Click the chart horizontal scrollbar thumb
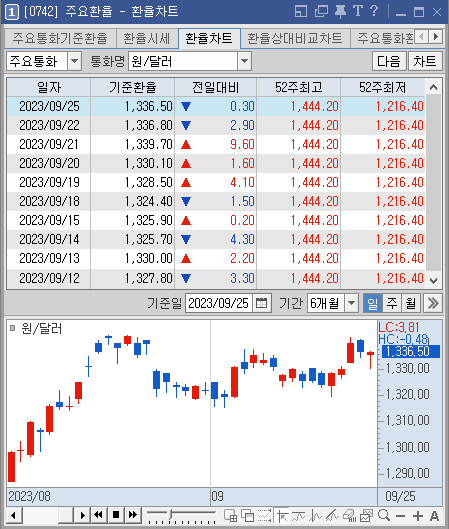The height and width of the screenshot is (529, 449). tap(66, 515)
